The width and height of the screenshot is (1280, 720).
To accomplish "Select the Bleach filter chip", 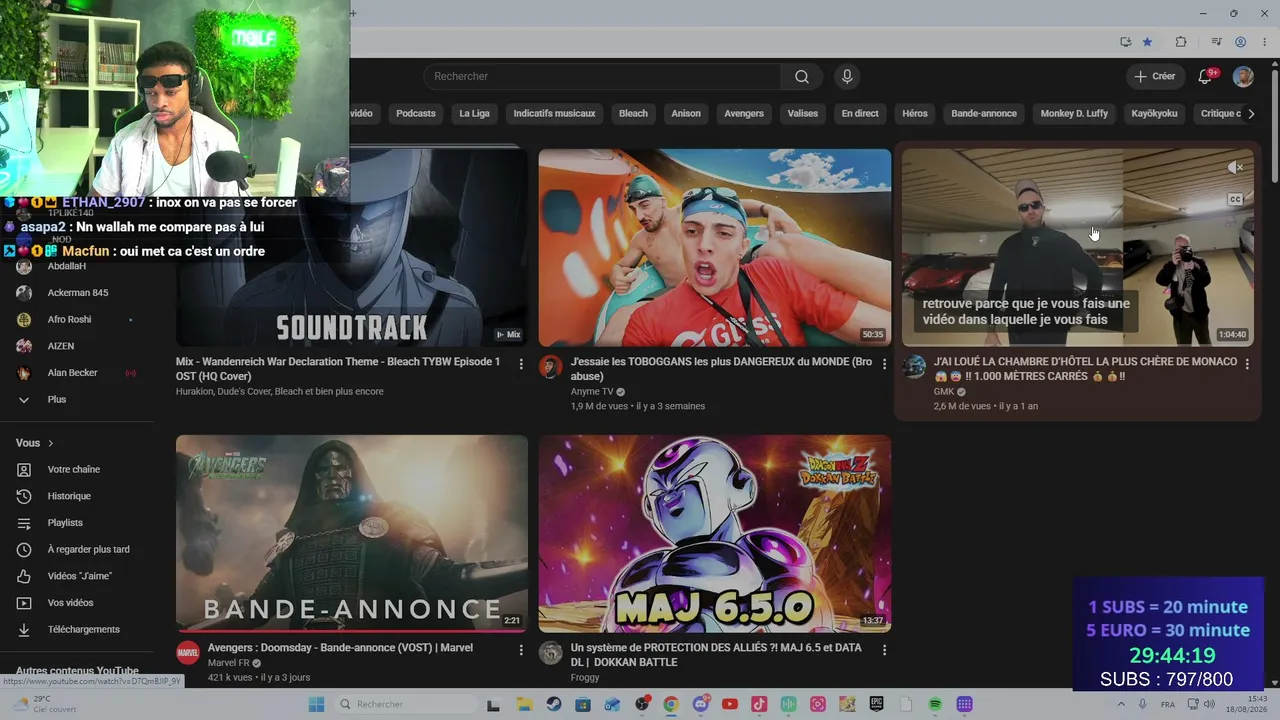I will (x=633, y=113).
